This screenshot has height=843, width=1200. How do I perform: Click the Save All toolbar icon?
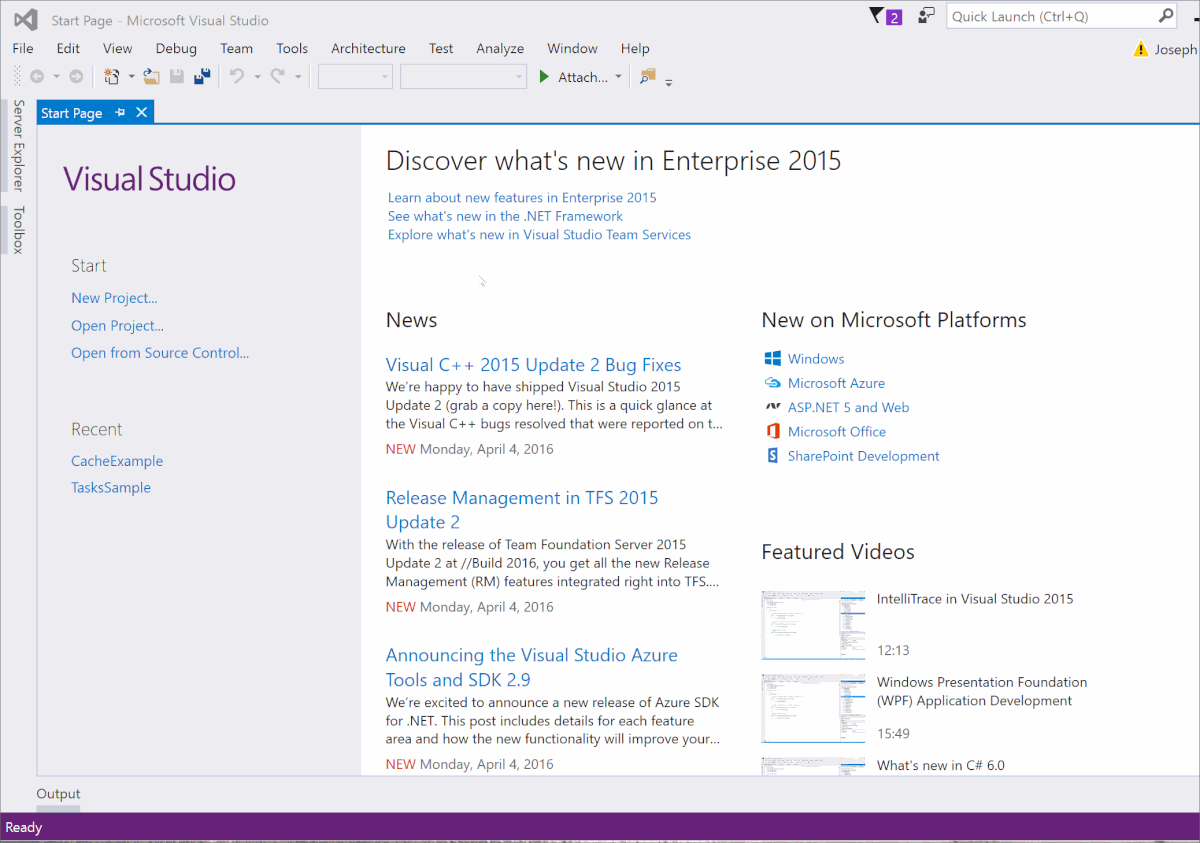point(203,77)
